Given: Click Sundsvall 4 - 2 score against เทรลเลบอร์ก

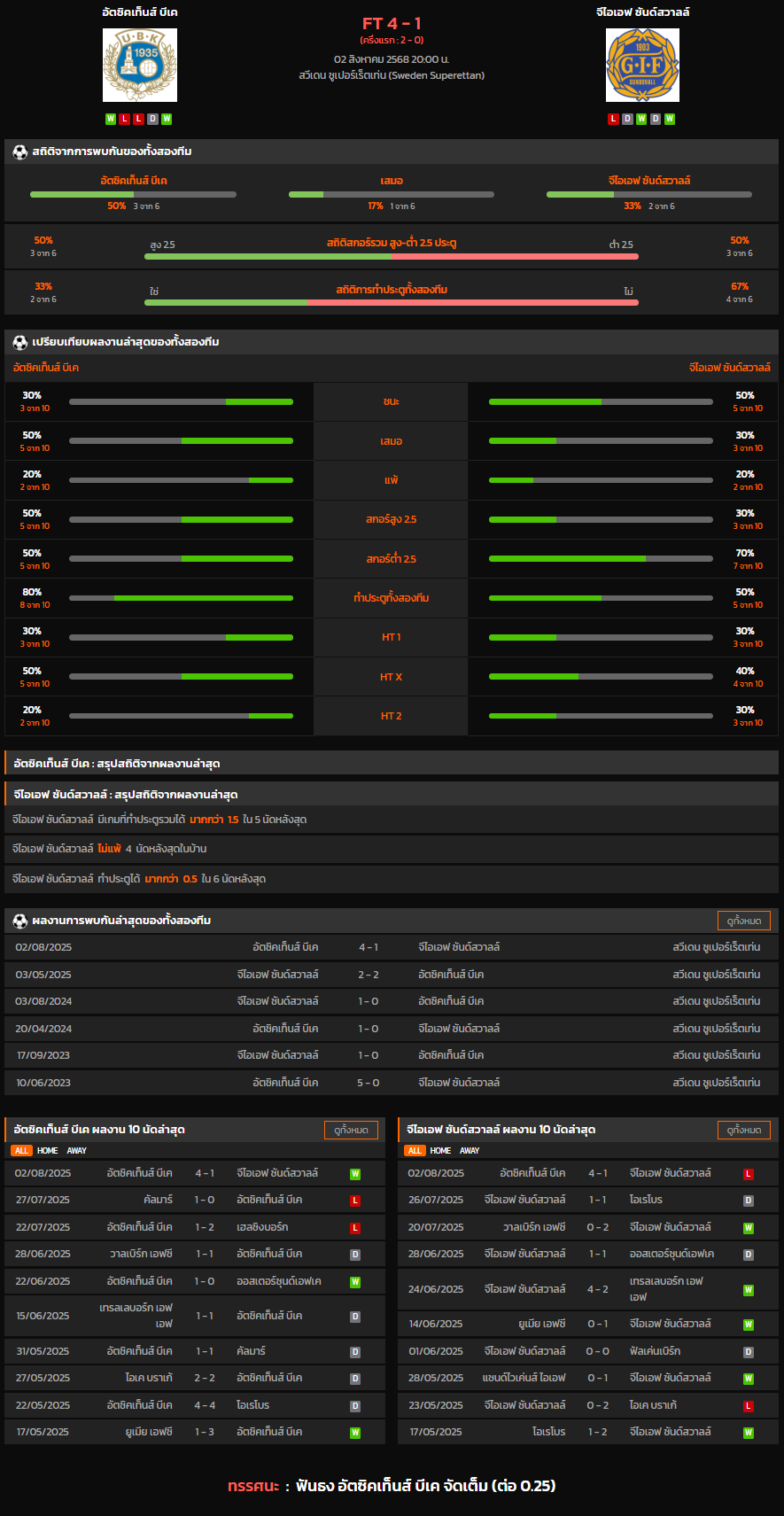Looking at the screenshot, I should pyautogui.click(x=598, y=1290).
